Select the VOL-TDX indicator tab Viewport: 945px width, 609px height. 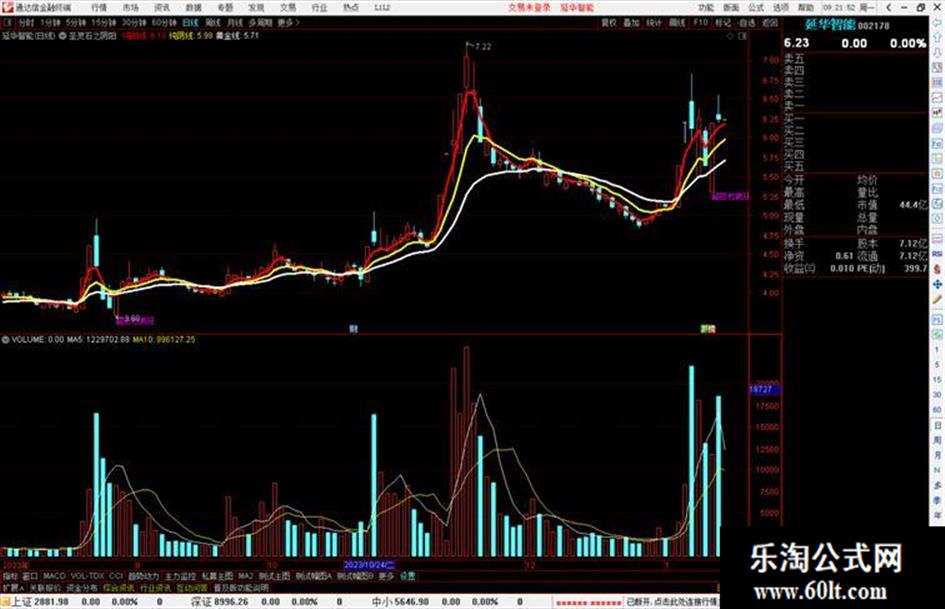(x=87, y=576)
